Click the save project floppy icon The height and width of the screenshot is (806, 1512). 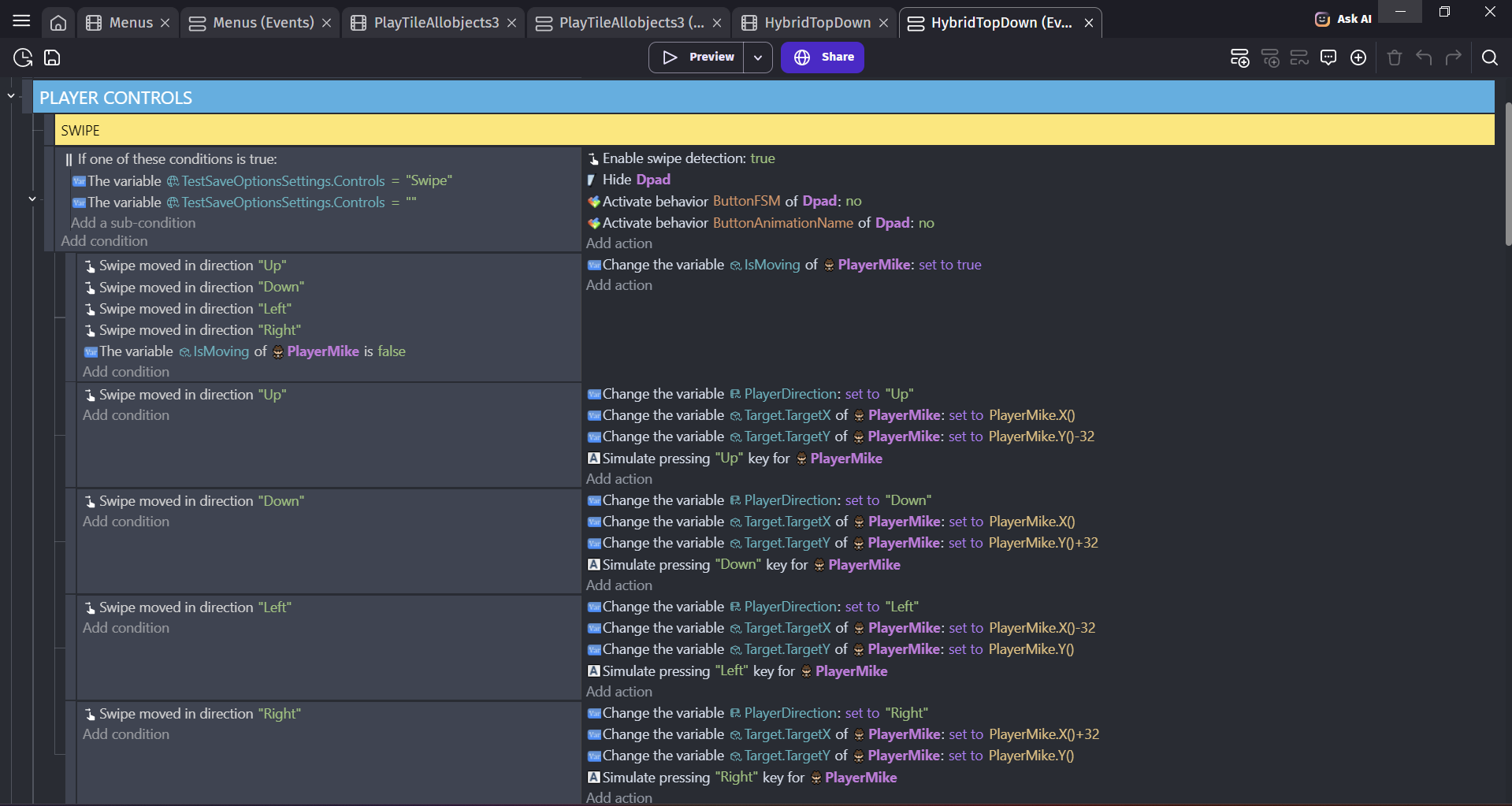point(52,58)
